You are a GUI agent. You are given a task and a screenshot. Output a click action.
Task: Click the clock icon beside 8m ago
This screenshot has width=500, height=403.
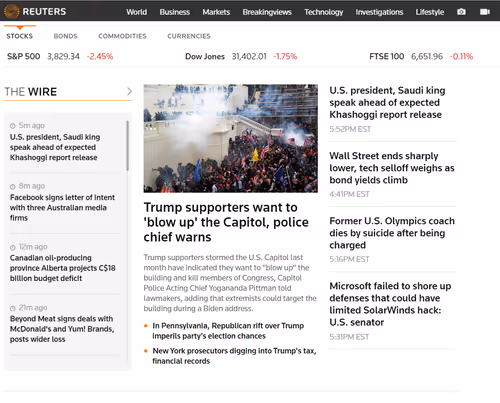[x=13, y=187]
